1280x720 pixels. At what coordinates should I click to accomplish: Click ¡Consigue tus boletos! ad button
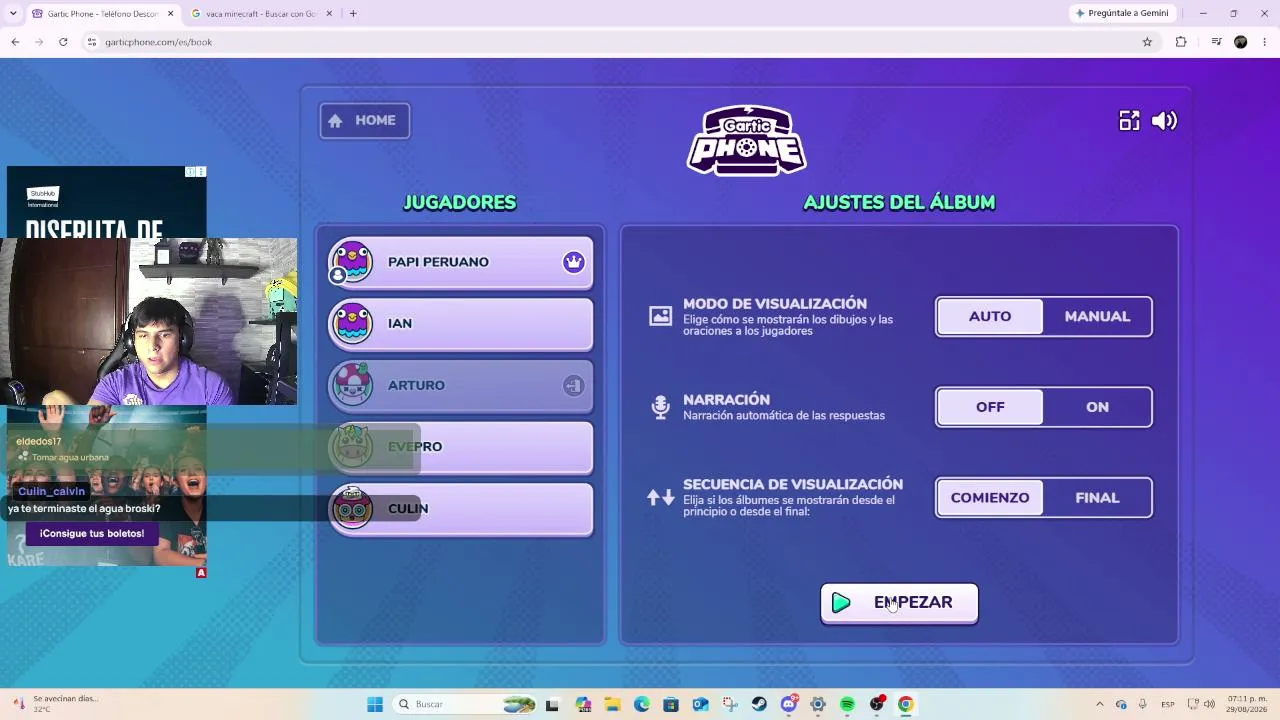click(x=92, y=534)
